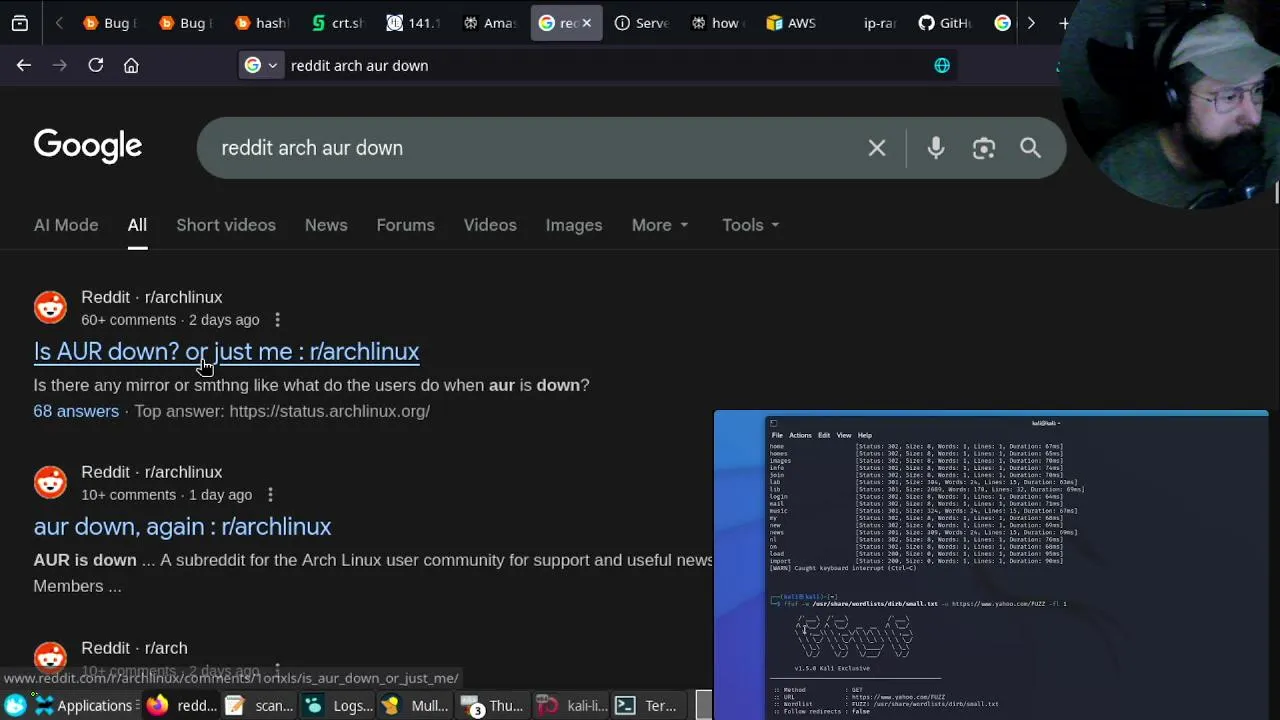Open View menu in the terminal window
1280x720 pixels.
(x=844, y=435)
